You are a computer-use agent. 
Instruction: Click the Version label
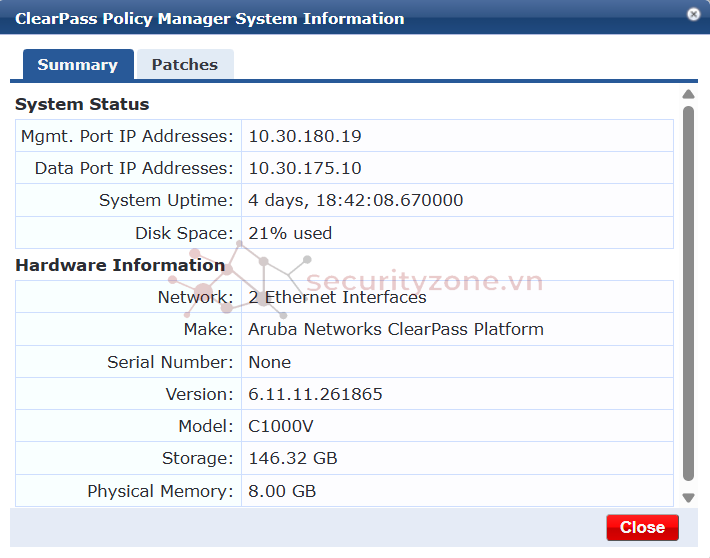coord(199,394)
